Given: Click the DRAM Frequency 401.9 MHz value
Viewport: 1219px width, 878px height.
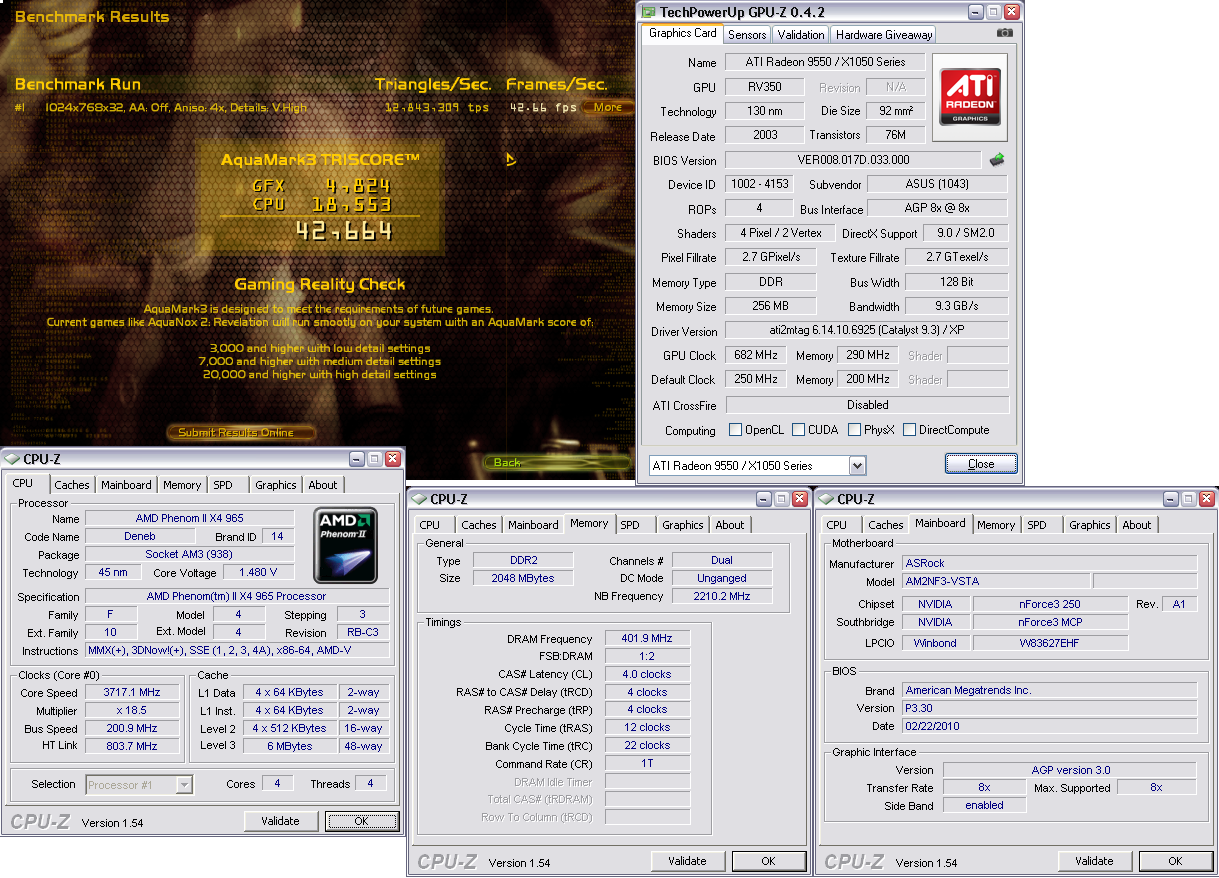Looking at the screenshot, I should [x=648, y=639].
